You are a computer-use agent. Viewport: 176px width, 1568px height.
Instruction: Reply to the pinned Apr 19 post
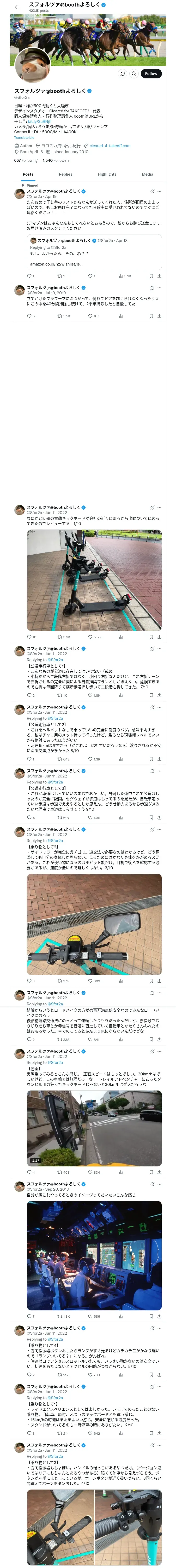point(28,276)
